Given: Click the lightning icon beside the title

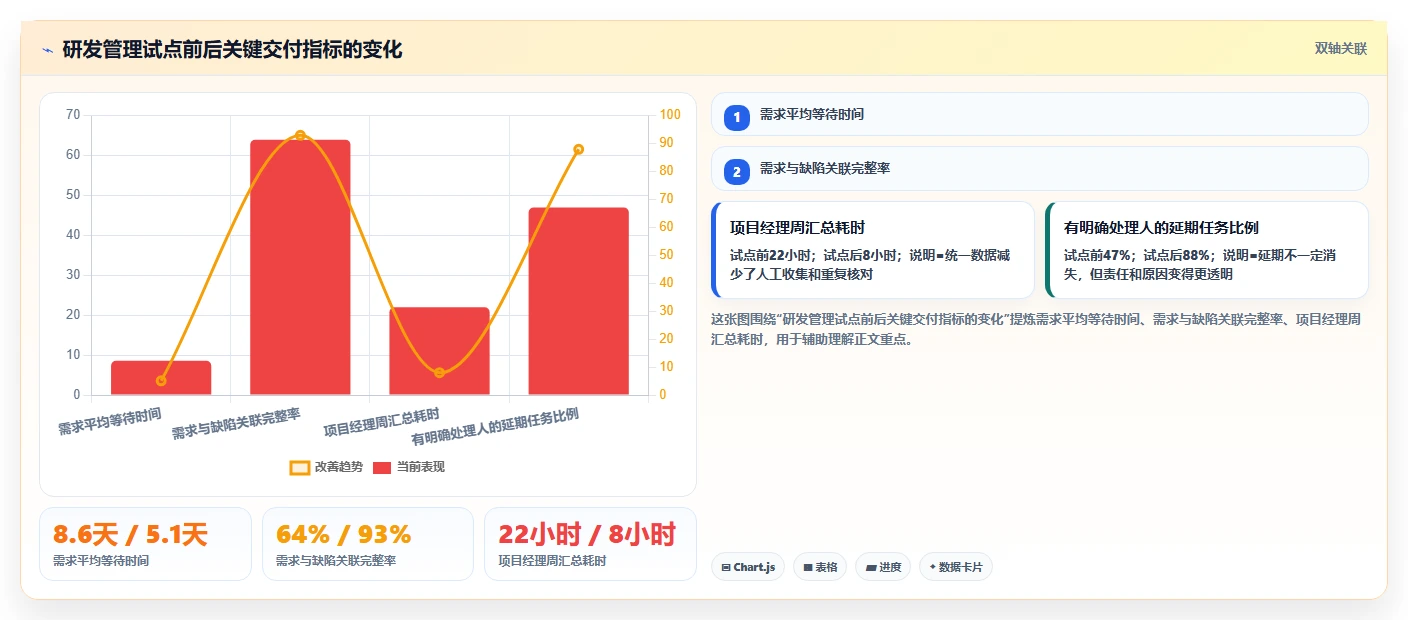Looking at the screenshot, I should pos(47,49).
